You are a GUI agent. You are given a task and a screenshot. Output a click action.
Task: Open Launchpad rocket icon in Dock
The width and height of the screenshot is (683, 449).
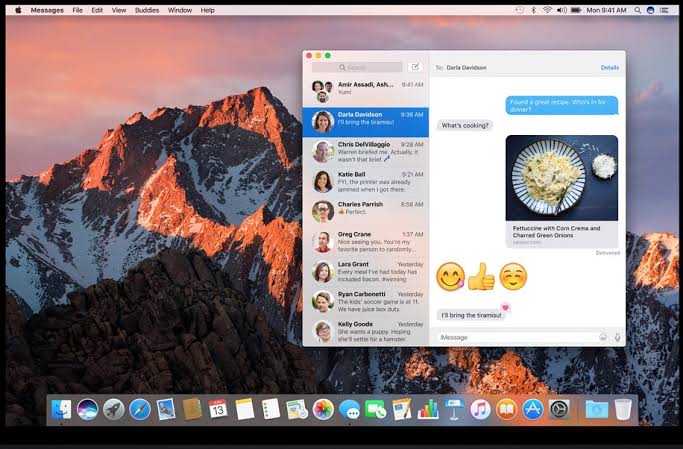pos(114,409)
